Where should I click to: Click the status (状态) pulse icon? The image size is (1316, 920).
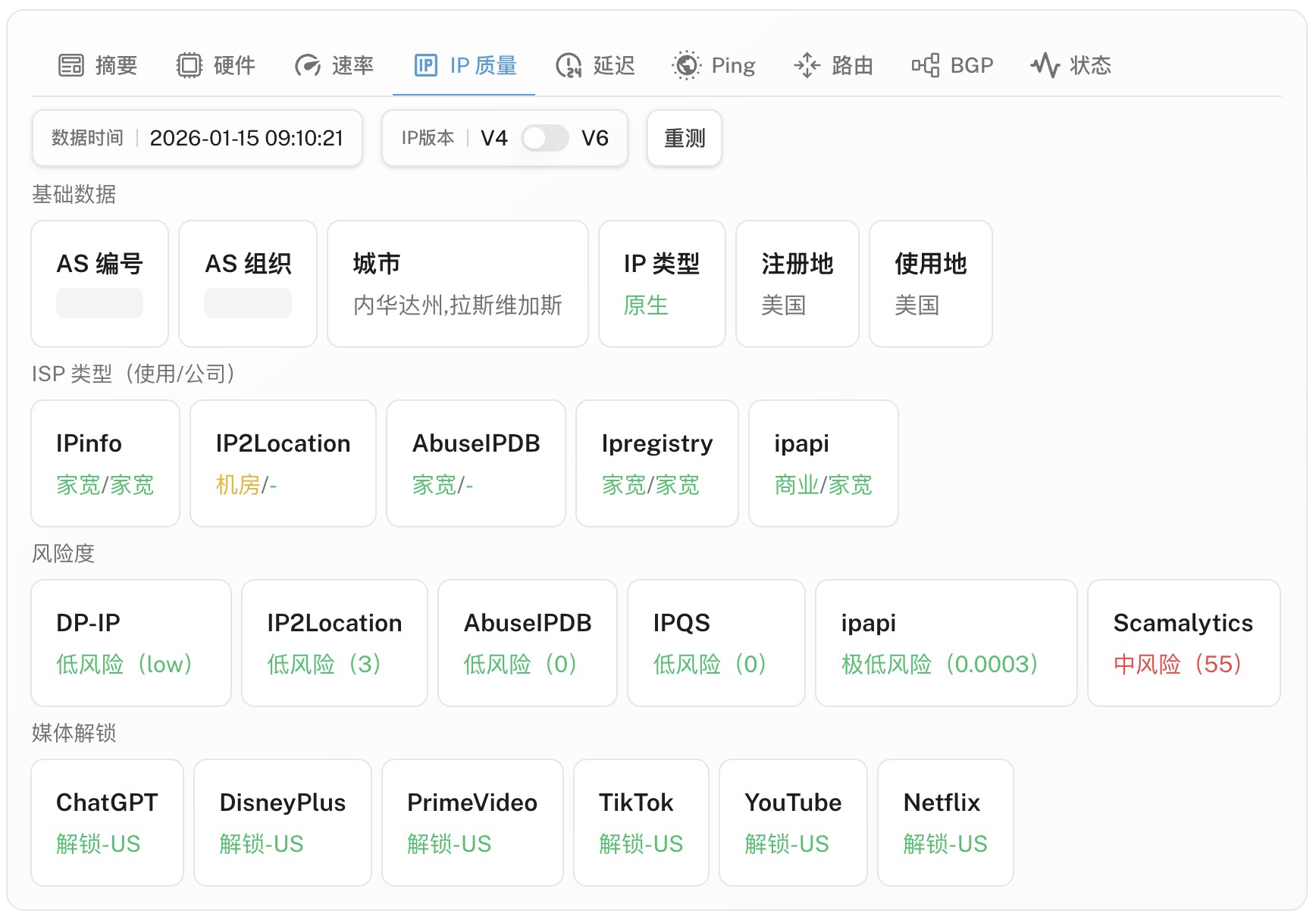[1045, 65]
